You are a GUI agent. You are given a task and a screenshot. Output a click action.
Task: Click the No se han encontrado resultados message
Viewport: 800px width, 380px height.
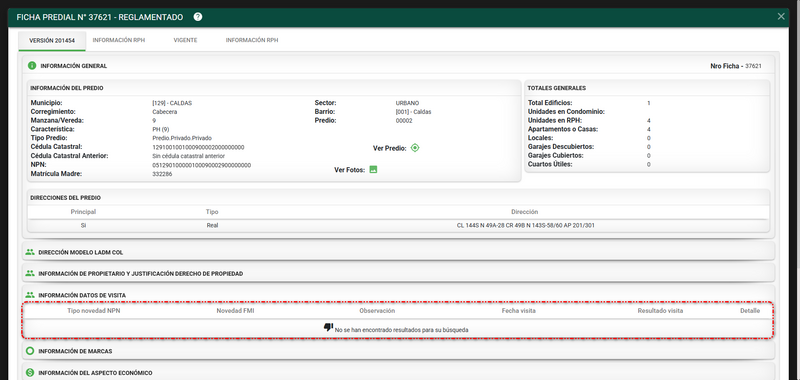[402, 330]
